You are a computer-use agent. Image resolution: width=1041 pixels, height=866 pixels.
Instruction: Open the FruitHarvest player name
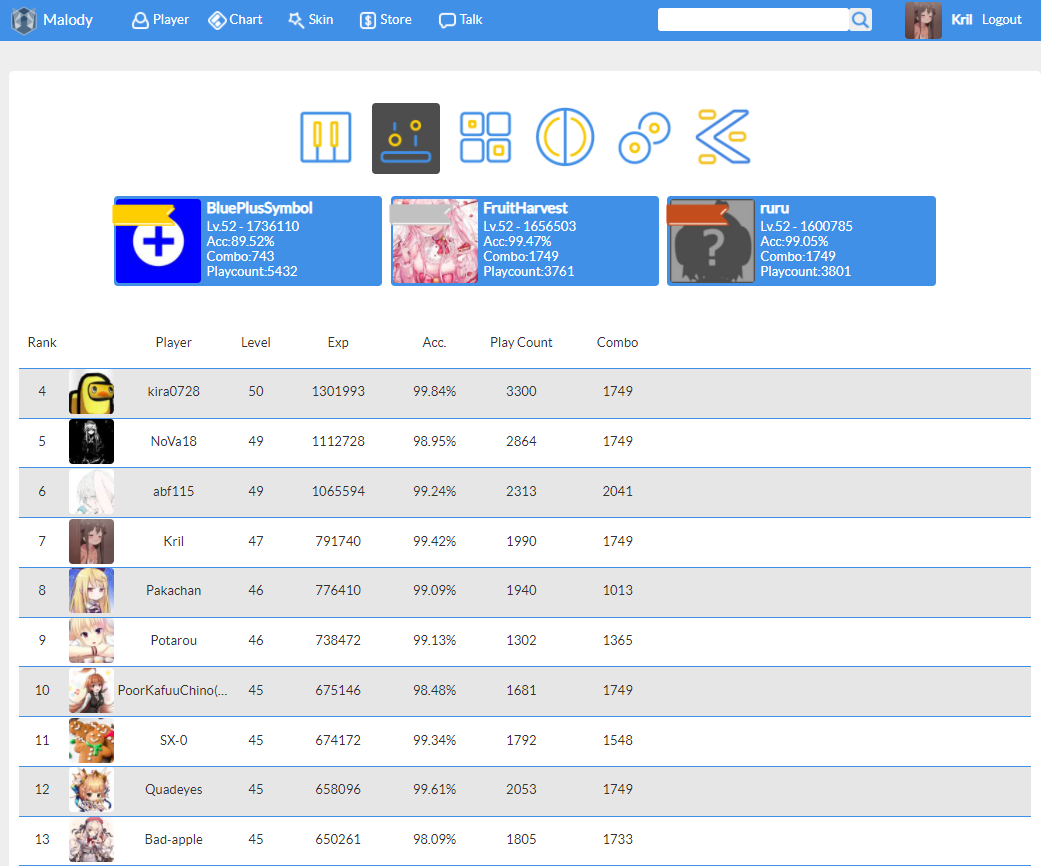pyautogui.click(x=525, y=208)
